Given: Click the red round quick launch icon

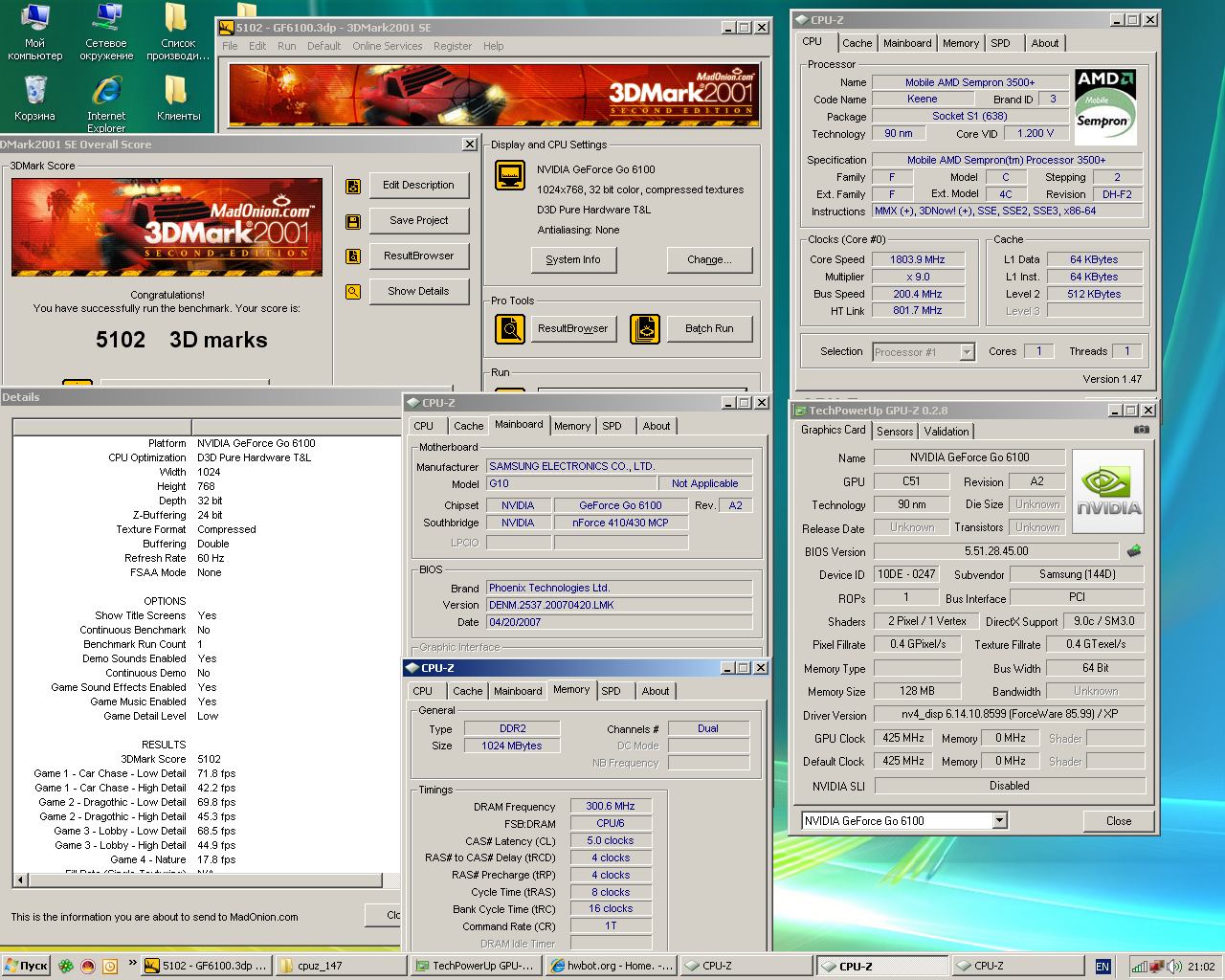Looking at the screenshot, I should (x=88, y=966).
